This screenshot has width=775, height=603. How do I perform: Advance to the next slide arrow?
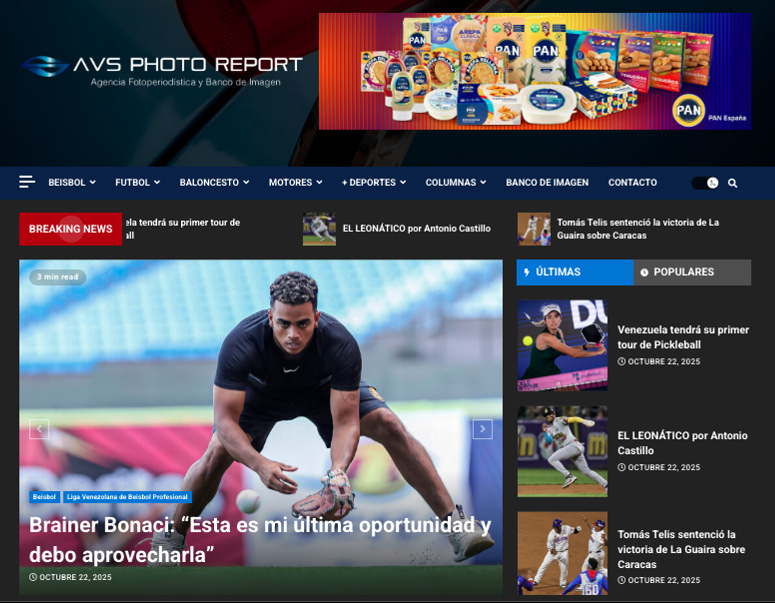pos(482,429)
